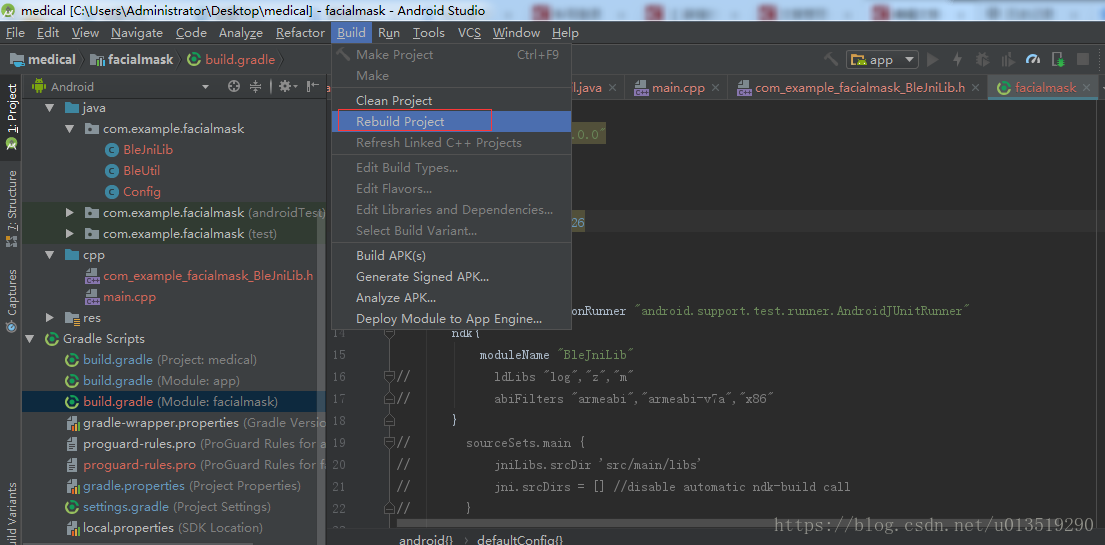Image resolution: width=1105 pixels, height=545 pixels.
Task: Click Scroll from Source crosshair icon
Action: coord(234,87)
